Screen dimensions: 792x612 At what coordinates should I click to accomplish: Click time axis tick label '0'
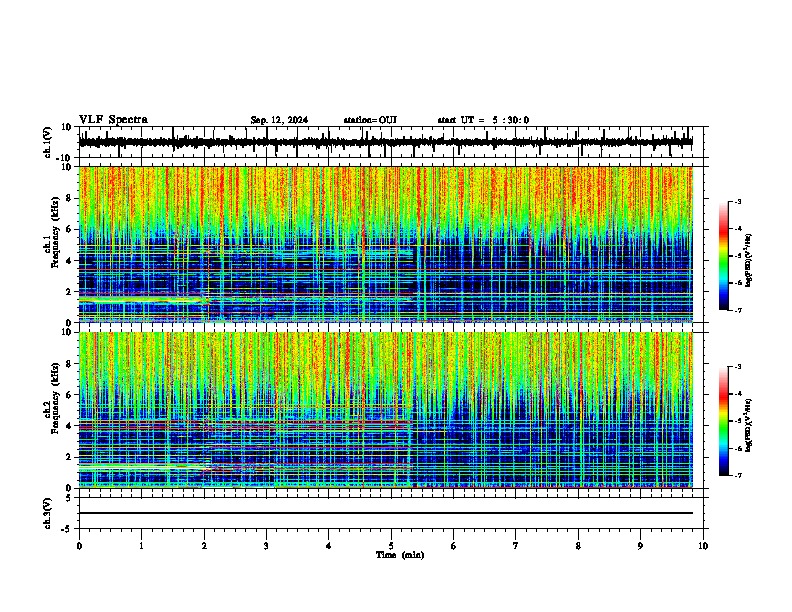[x=79, y=546]
